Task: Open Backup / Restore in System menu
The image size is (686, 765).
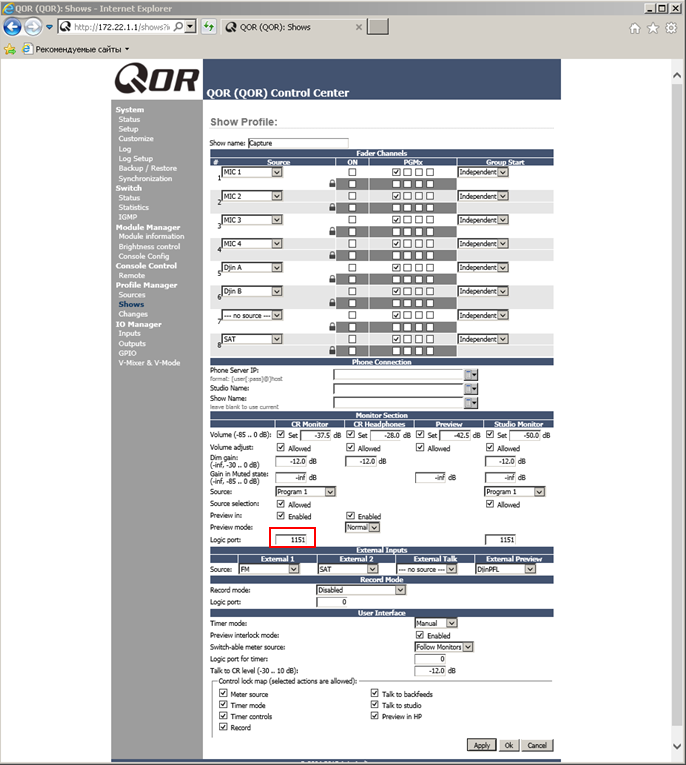Action: click(147, 168)
